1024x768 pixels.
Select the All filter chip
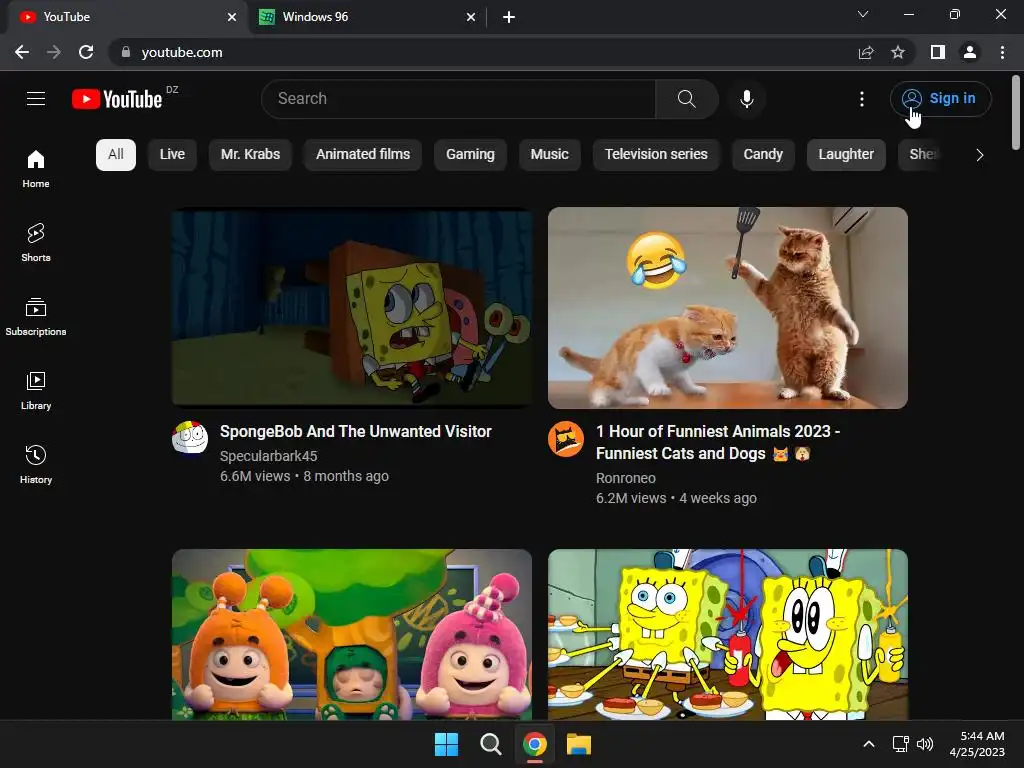[x=116, y=155]
